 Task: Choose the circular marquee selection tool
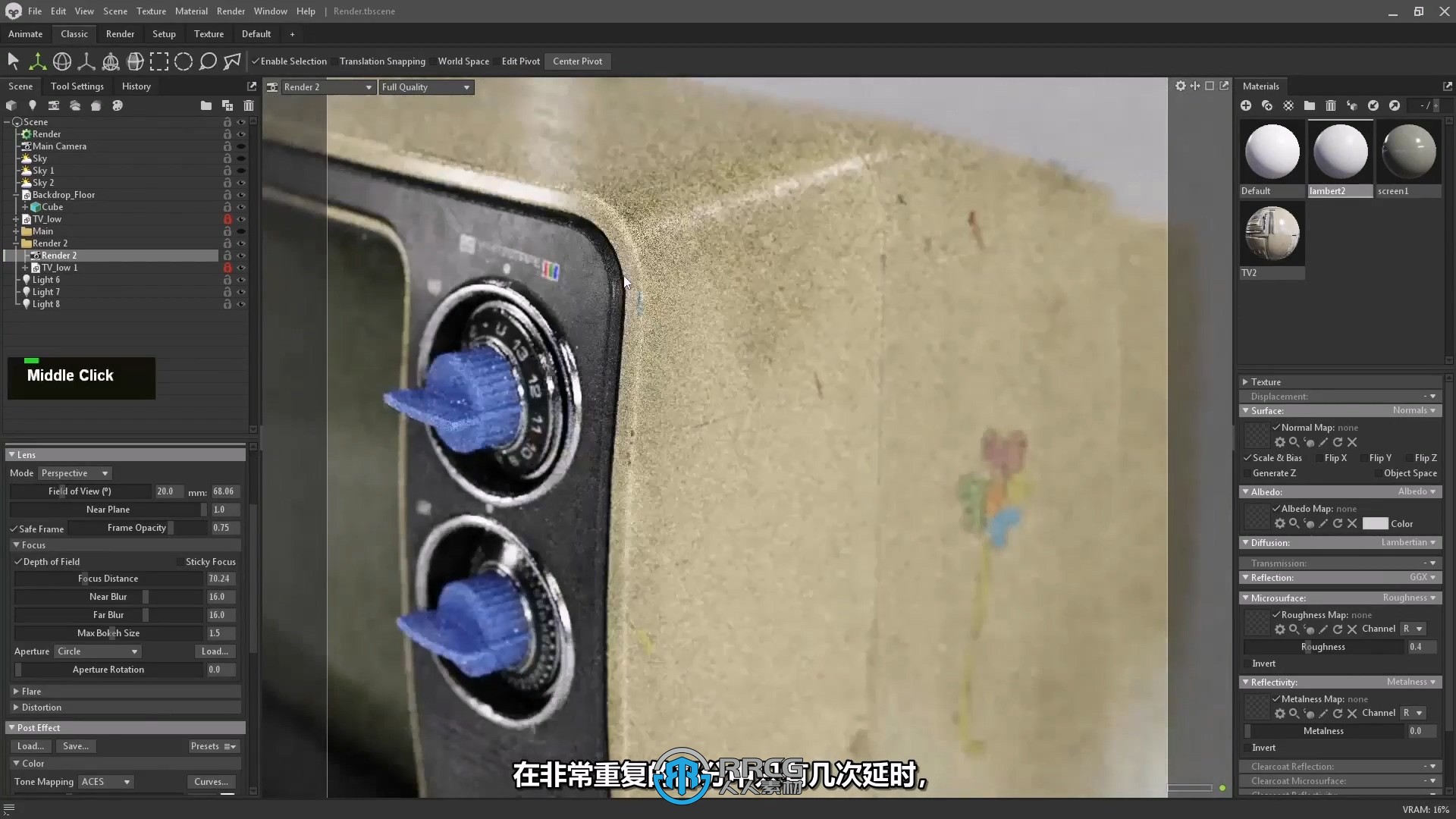click(184, 61)
